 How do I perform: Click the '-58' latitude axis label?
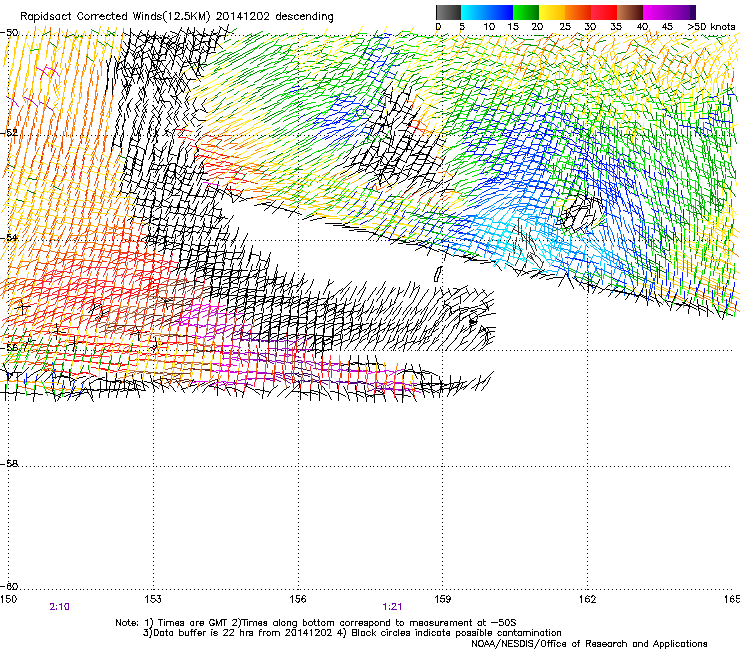click(9, 464)
